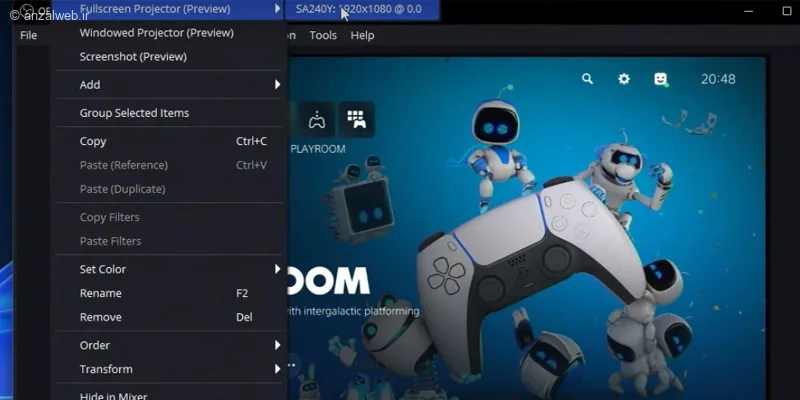Screen dimensions: 800x400
Task: Click the PlayStation search magnifier icon
Action: [x=587, y=79]
